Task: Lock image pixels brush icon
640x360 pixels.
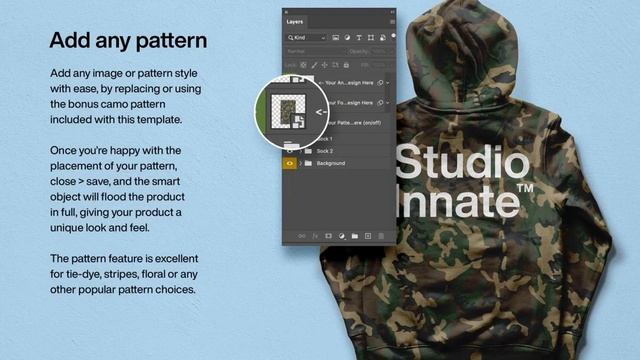Action: pos(314,65)
